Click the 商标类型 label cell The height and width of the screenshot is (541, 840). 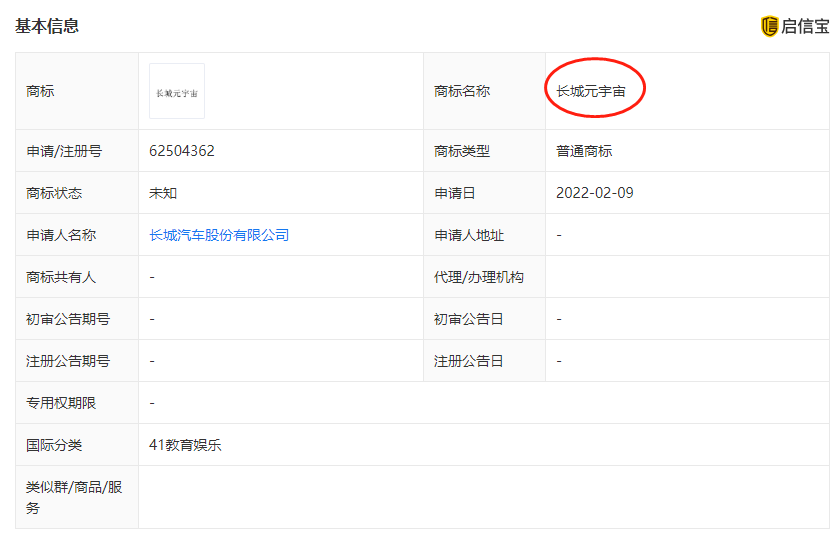pyautogui.click(x=484, y=151)
